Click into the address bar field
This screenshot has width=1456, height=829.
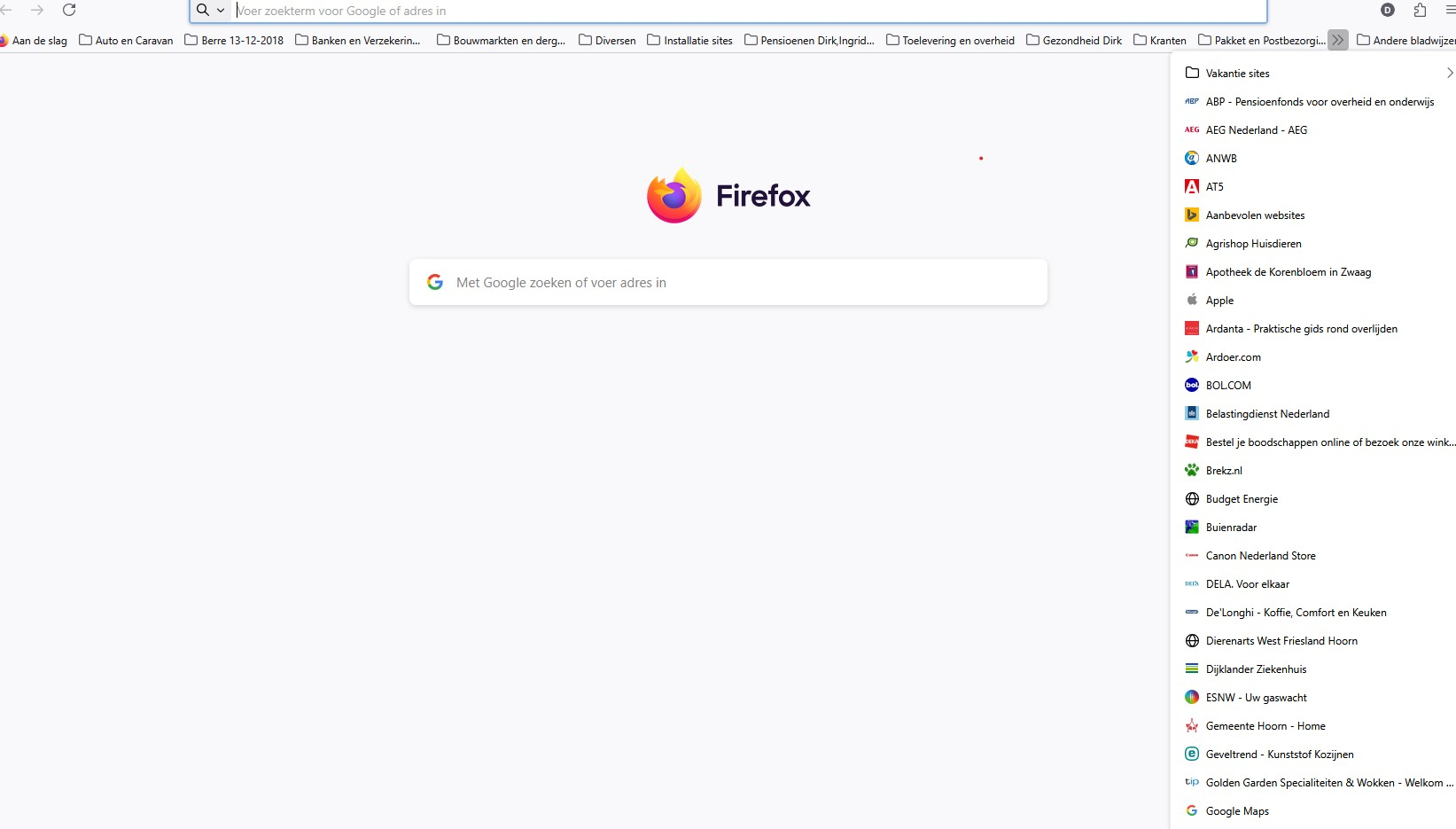749,11
